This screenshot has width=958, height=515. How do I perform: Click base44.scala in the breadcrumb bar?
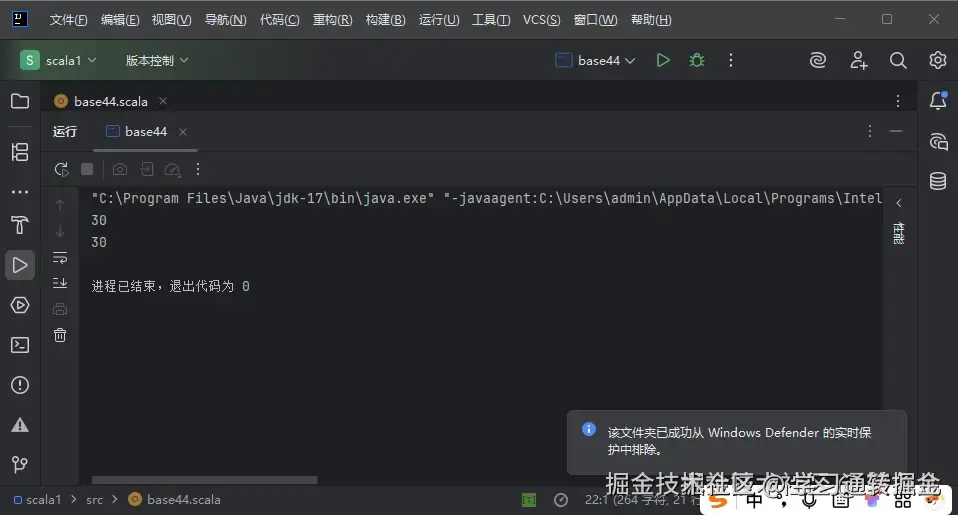coord(175,500)
